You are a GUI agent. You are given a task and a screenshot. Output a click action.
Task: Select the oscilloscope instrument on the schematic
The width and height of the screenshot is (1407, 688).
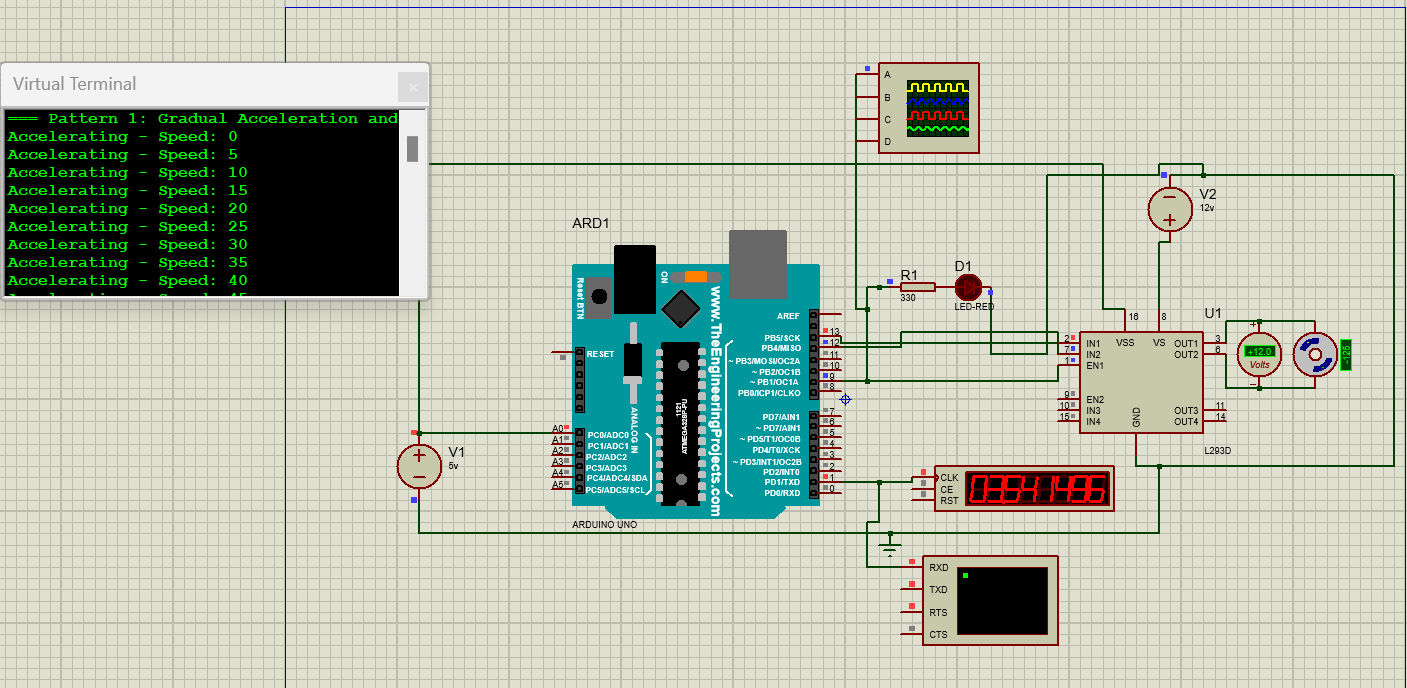[x=928, y=108]
